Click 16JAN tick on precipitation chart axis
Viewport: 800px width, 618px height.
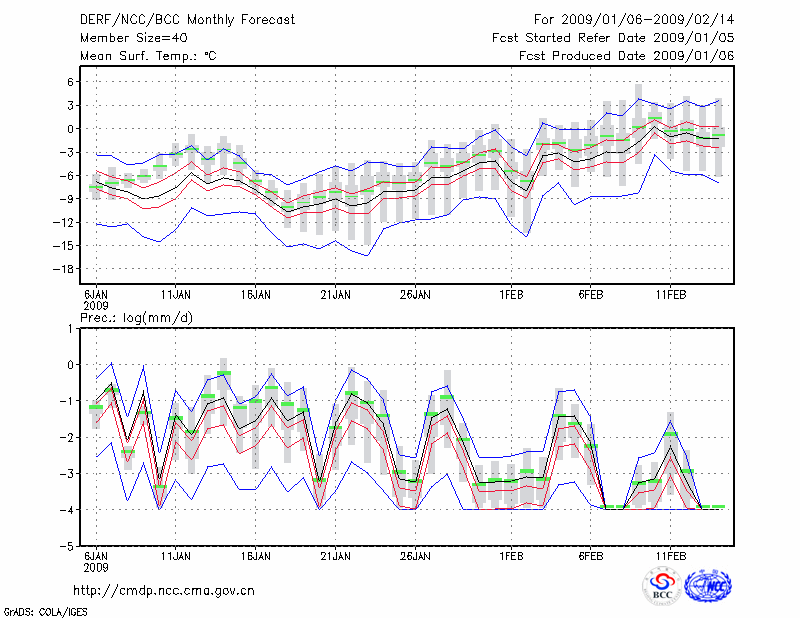tap(256, 554)
